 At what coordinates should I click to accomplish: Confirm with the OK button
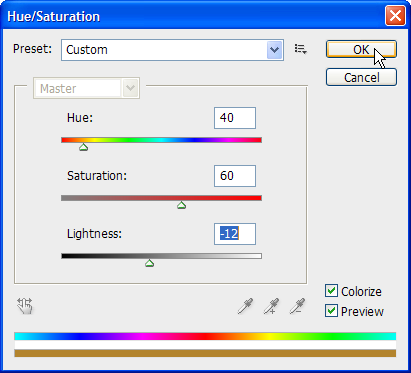point(361,49)
